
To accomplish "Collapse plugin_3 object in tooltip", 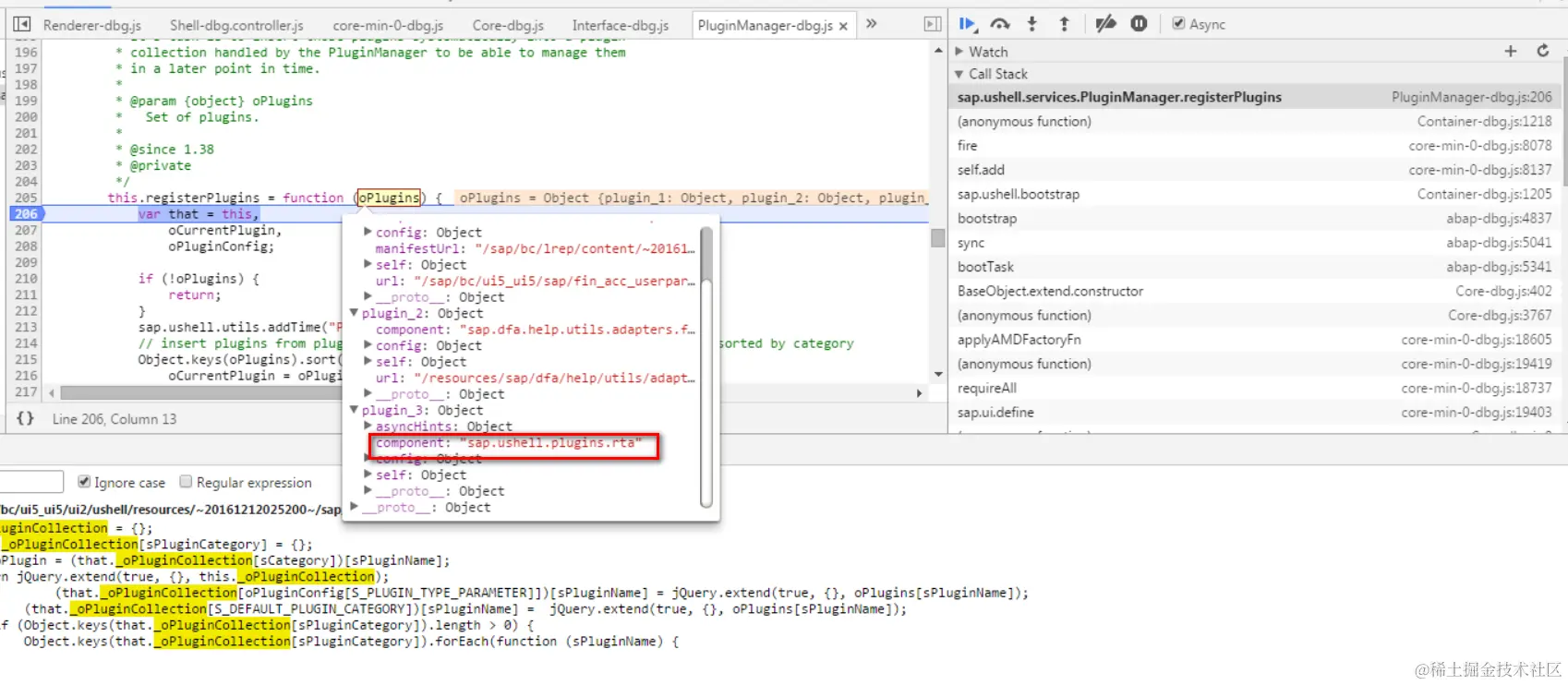I will tap(354, 410).
